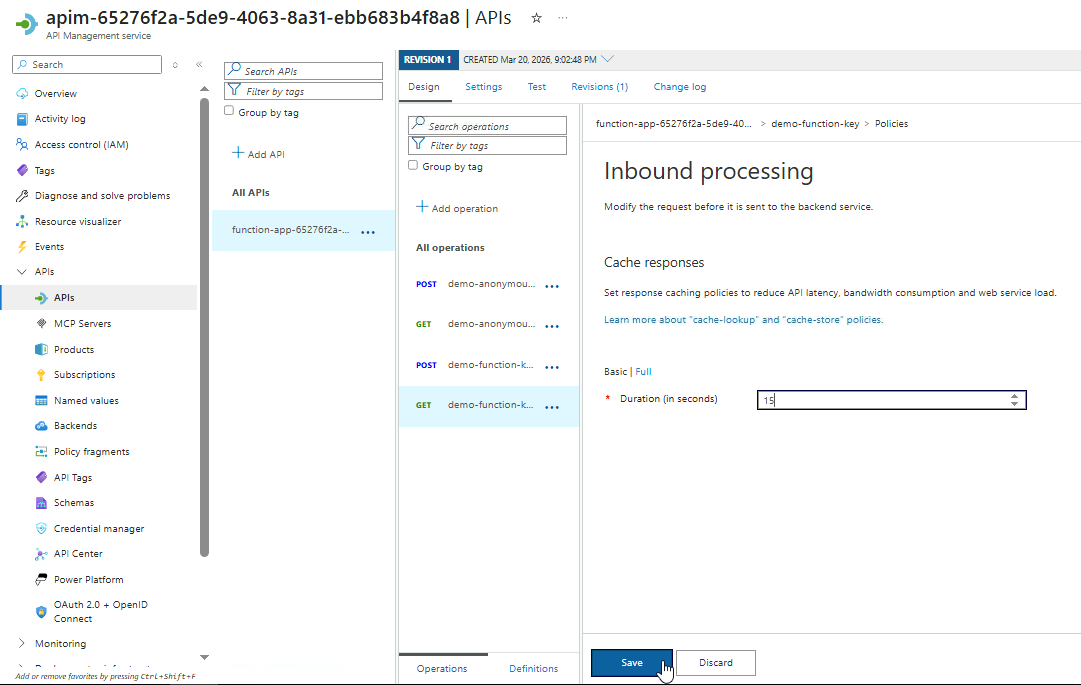Increase Duration using the stepper up arrow
Viewport: 1081px width, 685px height.
pyautogui.click(x=1014, y=396)
